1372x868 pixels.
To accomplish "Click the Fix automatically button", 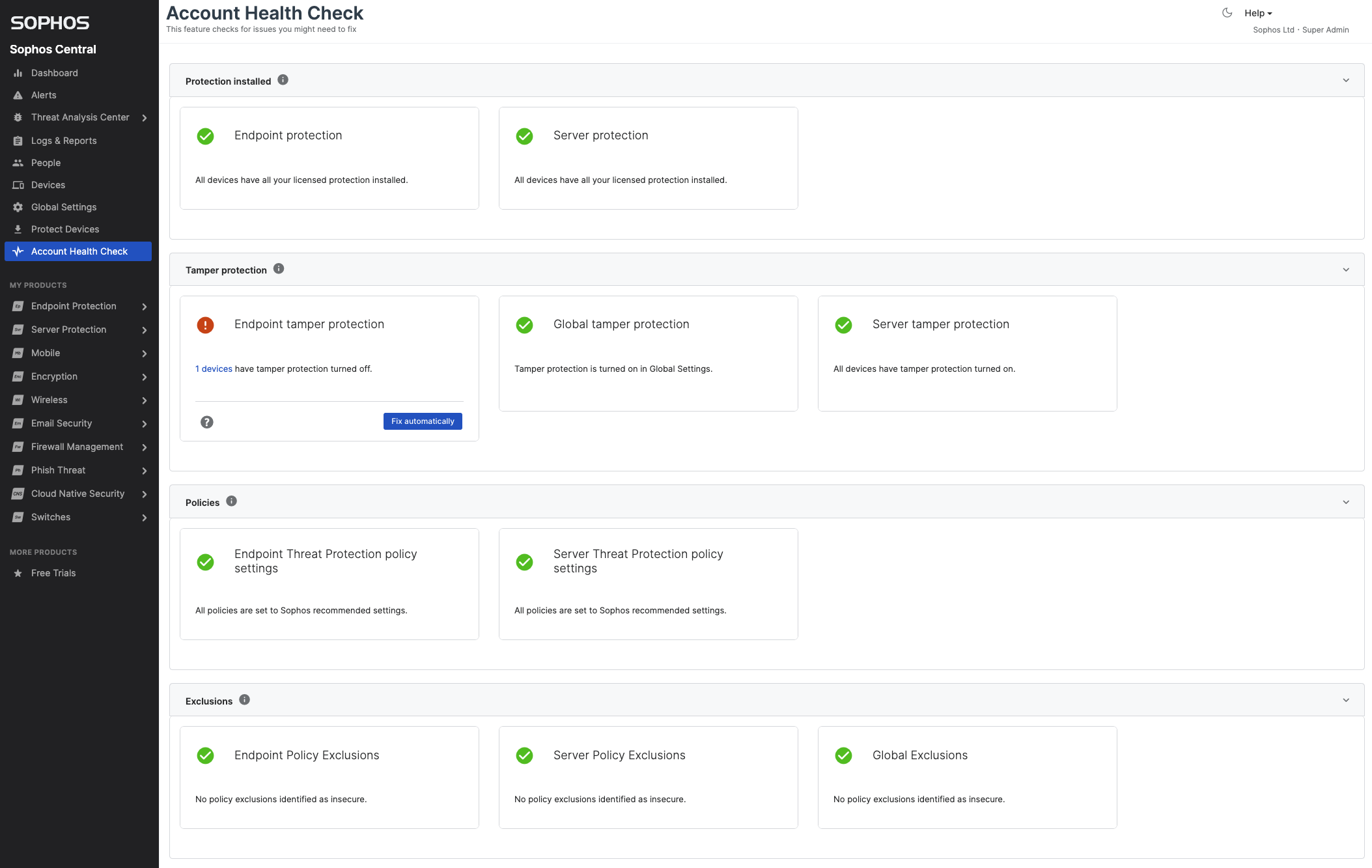I will [x=423, y=421].
